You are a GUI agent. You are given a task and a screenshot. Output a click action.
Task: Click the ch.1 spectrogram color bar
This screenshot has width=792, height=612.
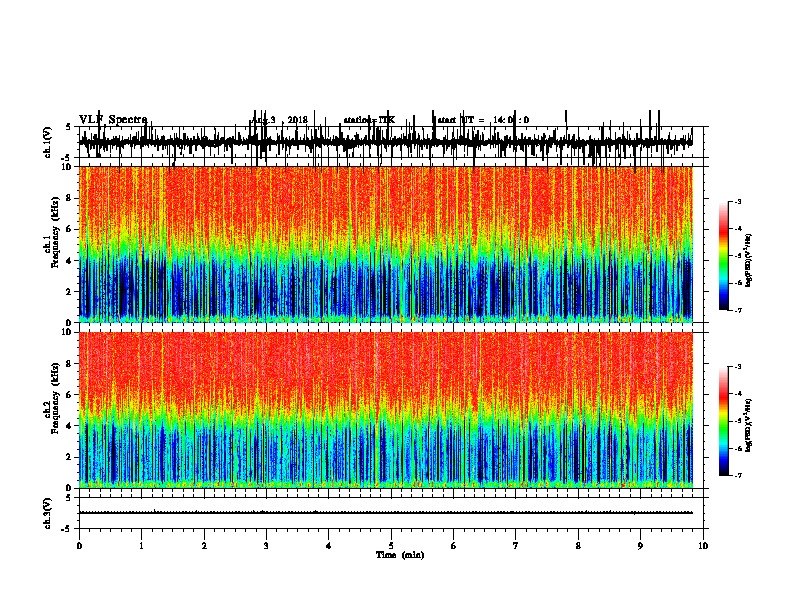coord(723,256)
